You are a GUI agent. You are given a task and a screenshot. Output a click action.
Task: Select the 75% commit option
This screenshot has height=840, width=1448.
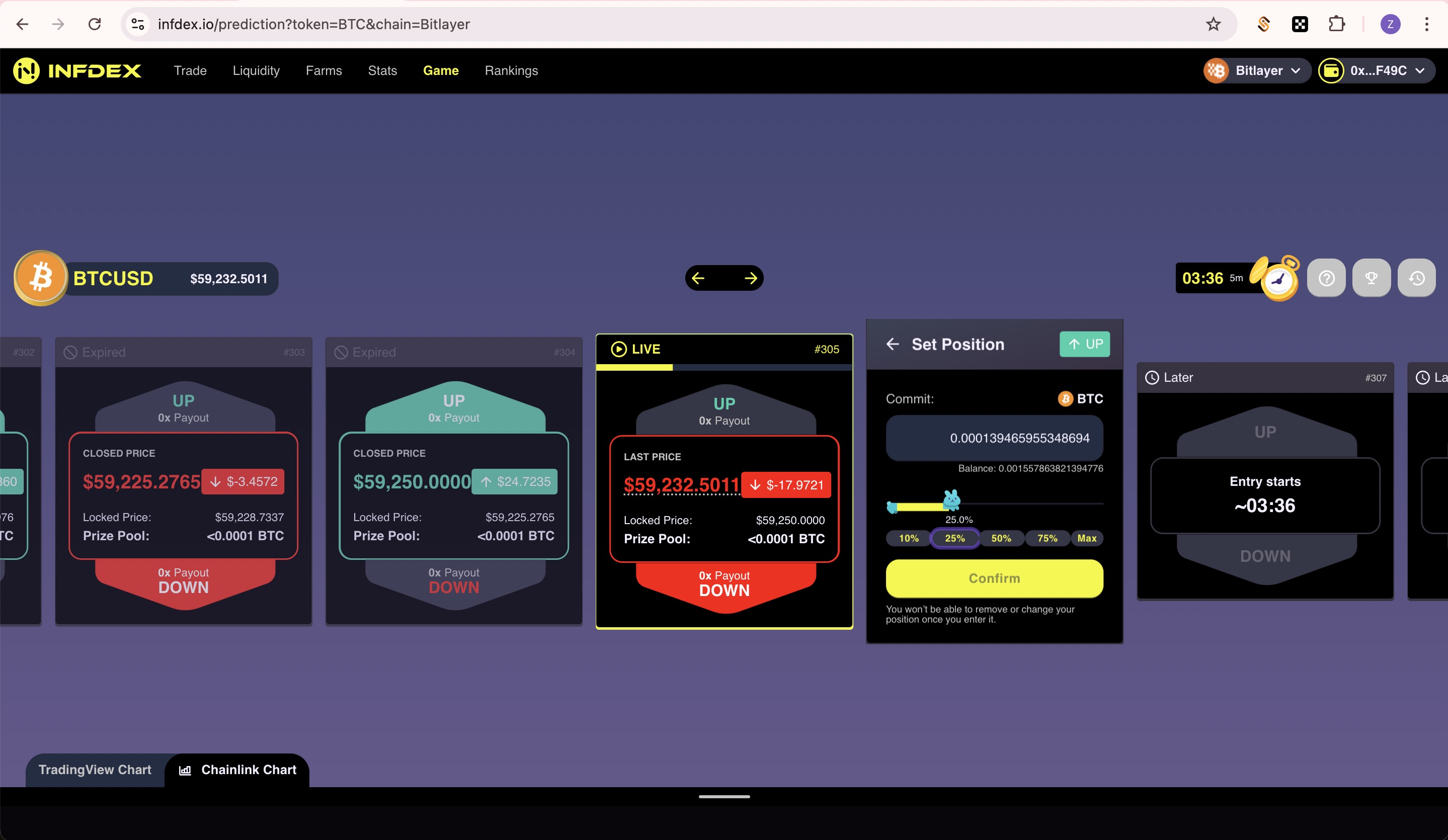tap(1047, 538)
